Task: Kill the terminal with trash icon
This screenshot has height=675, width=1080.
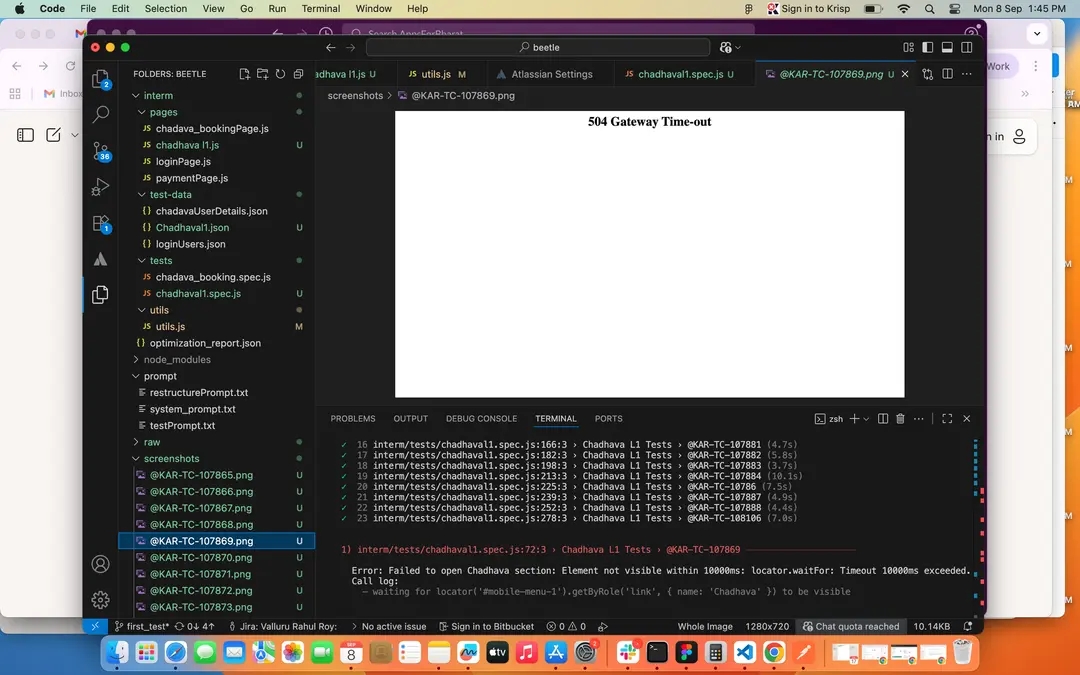Action: point(900,419)
